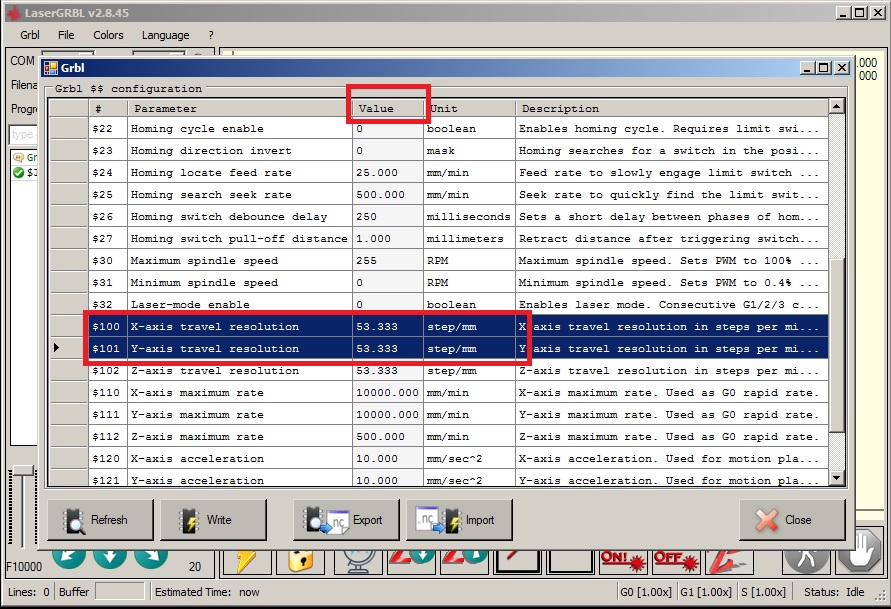This screenshot has width=891, height=609.
Task: Click the 'G1 [1.00x]' status bar entry
Action: pyautogui.click(x=706, y=592)
